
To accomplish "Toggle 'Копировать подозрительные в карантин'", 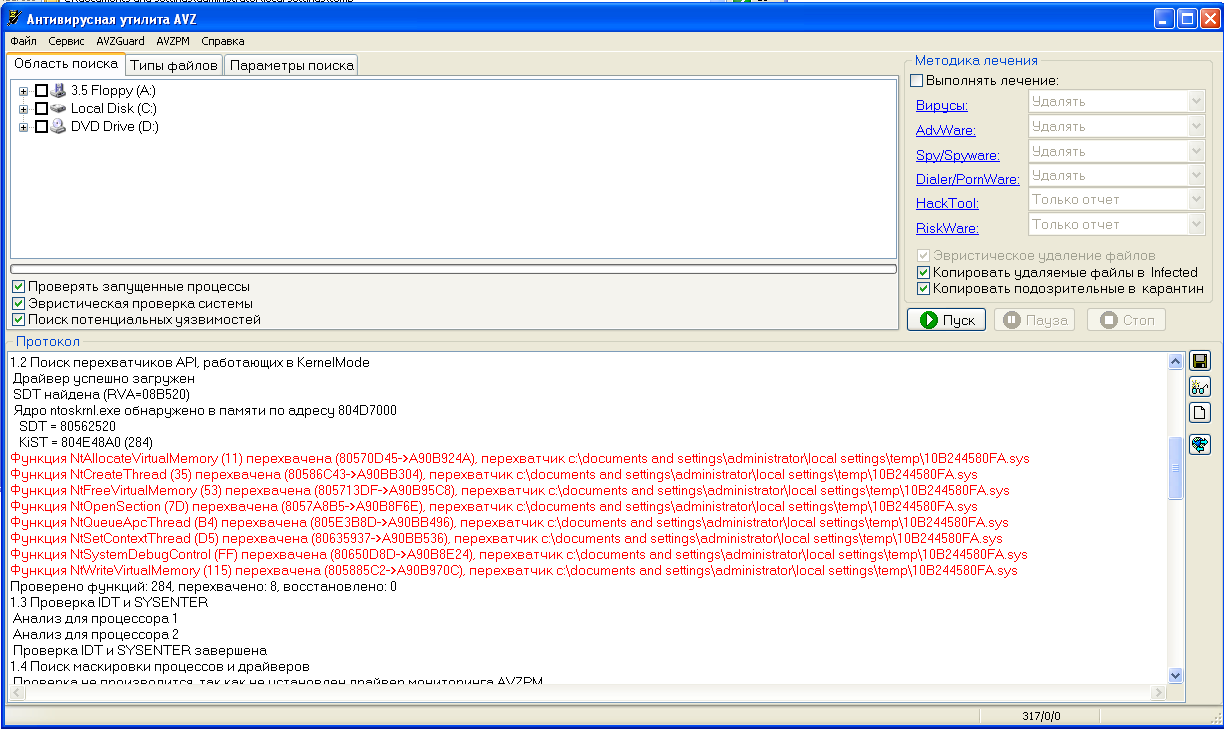I will click(x=923, y=289).
